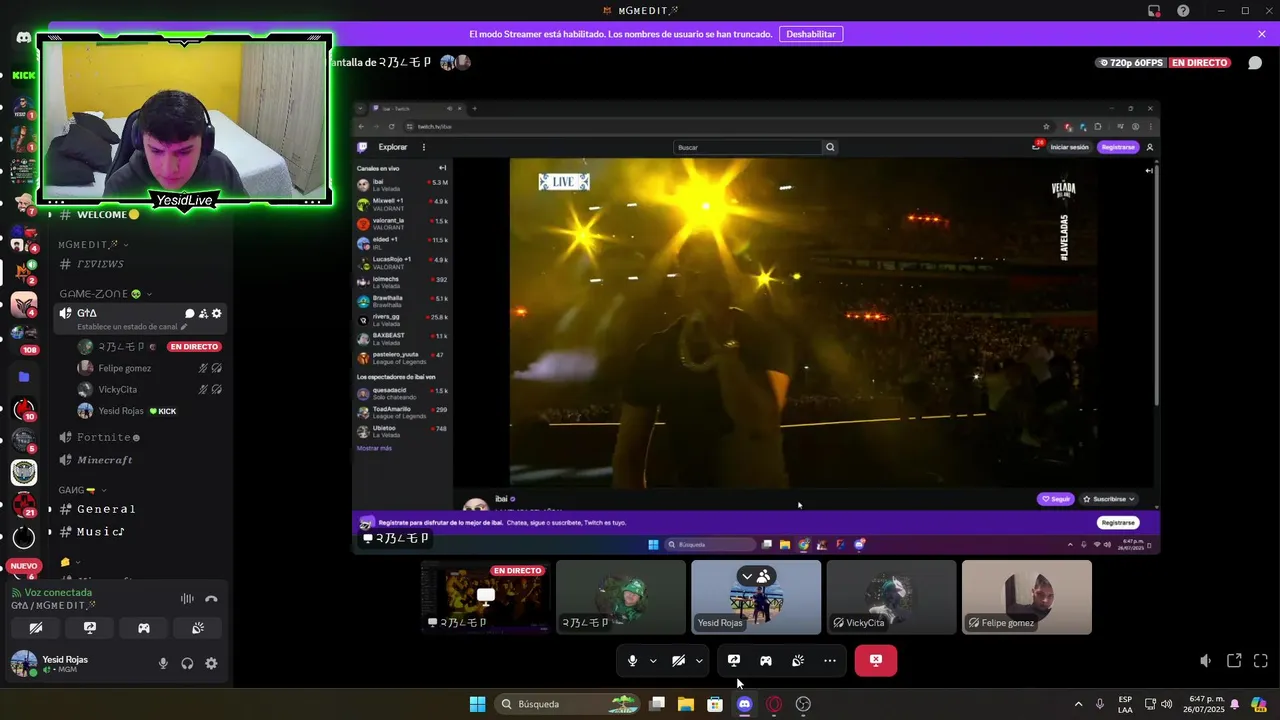
Task: Toggle camera in call control bar
Action: [678, 661]
